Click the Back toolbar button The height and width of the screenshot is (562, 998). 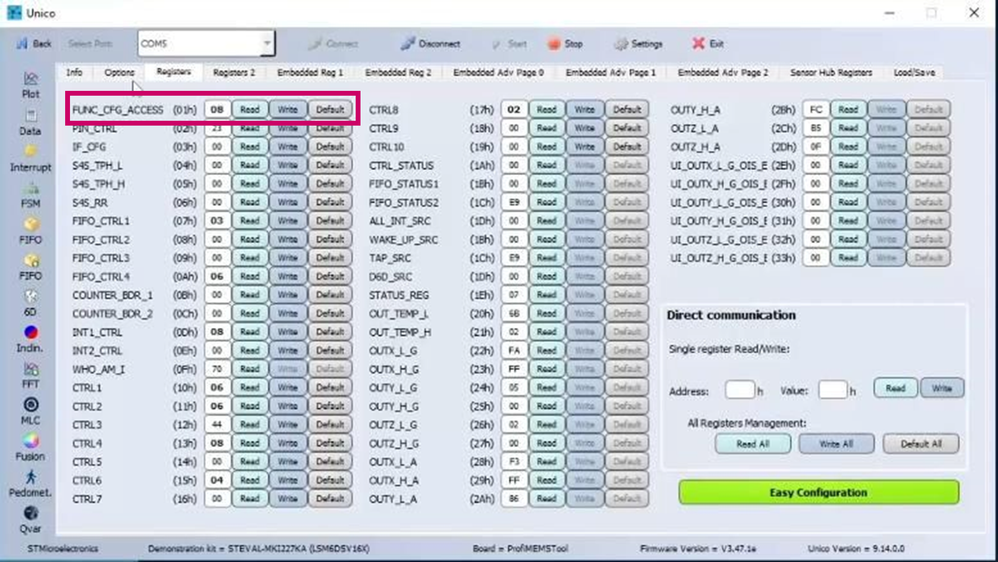tap(34, 43)
